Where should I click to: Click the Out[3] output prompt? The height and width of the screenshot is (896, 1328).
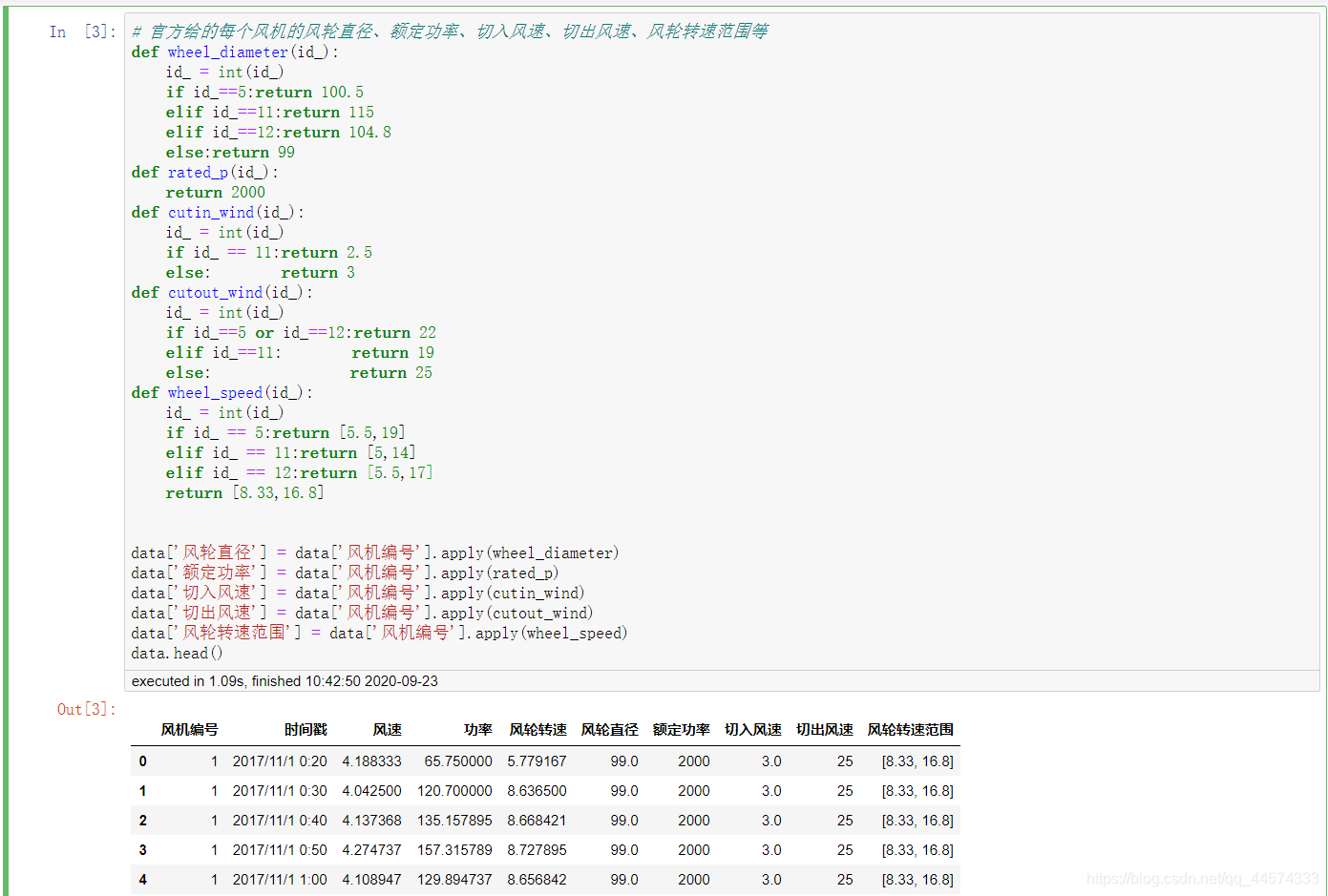86,709
